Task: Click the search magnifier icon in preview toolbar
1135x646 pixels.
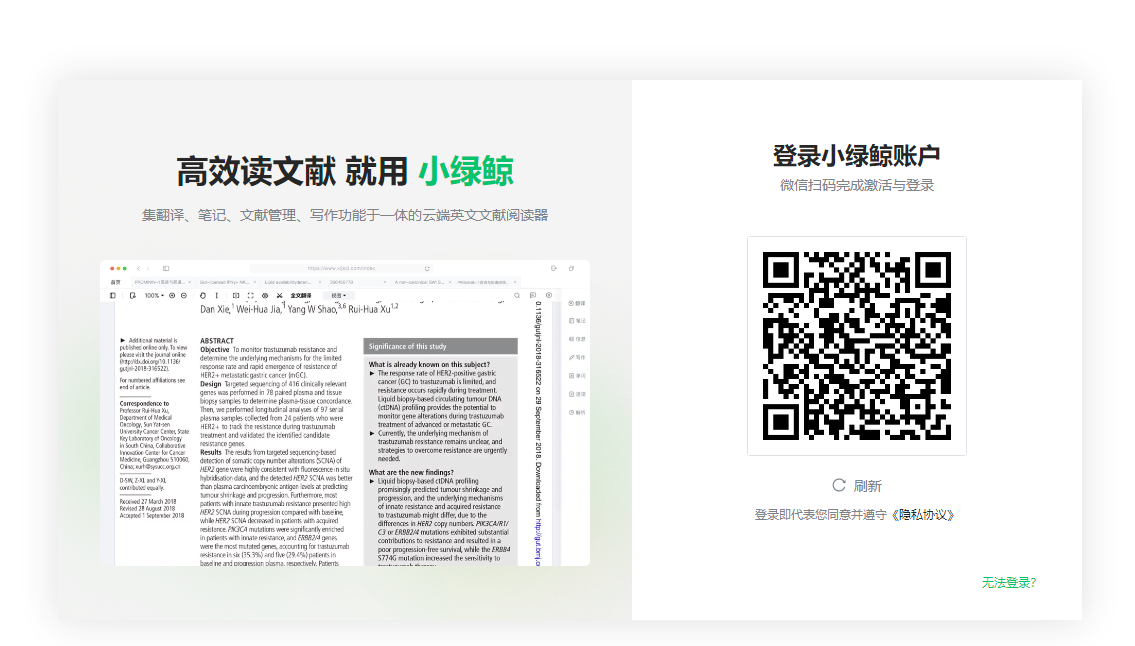Action: click(517, 295)
